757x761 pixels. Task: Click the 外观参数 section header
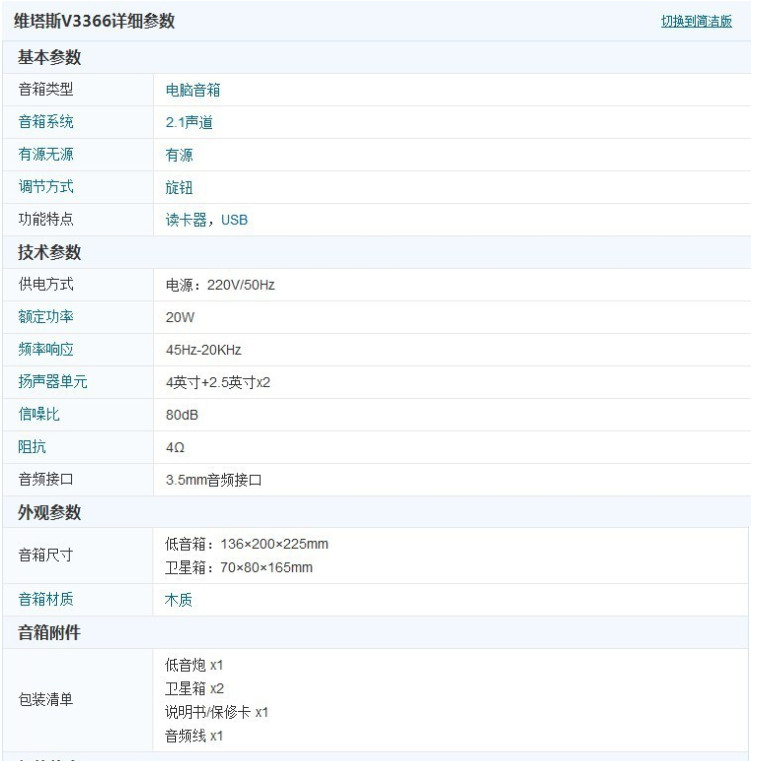tap(49, 513)
